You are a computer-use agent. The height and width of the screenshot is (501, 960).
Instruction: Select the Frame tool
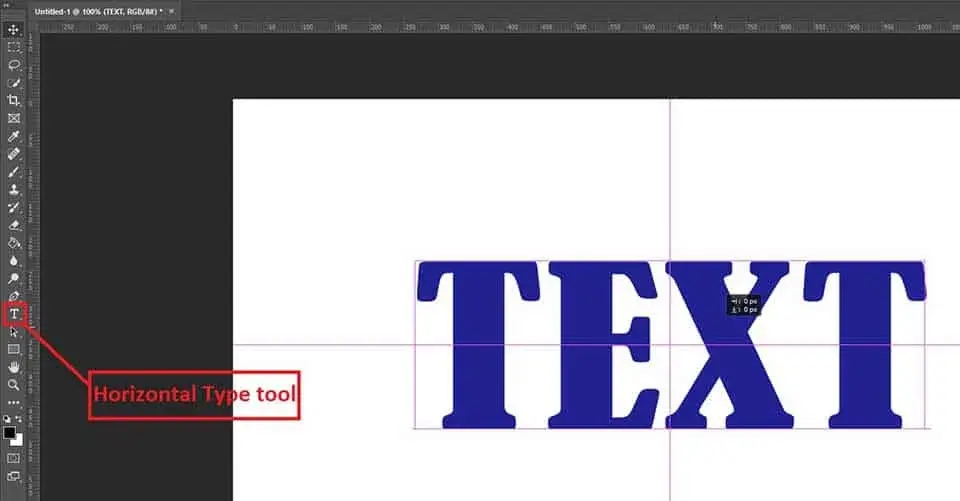pos(13,118)
